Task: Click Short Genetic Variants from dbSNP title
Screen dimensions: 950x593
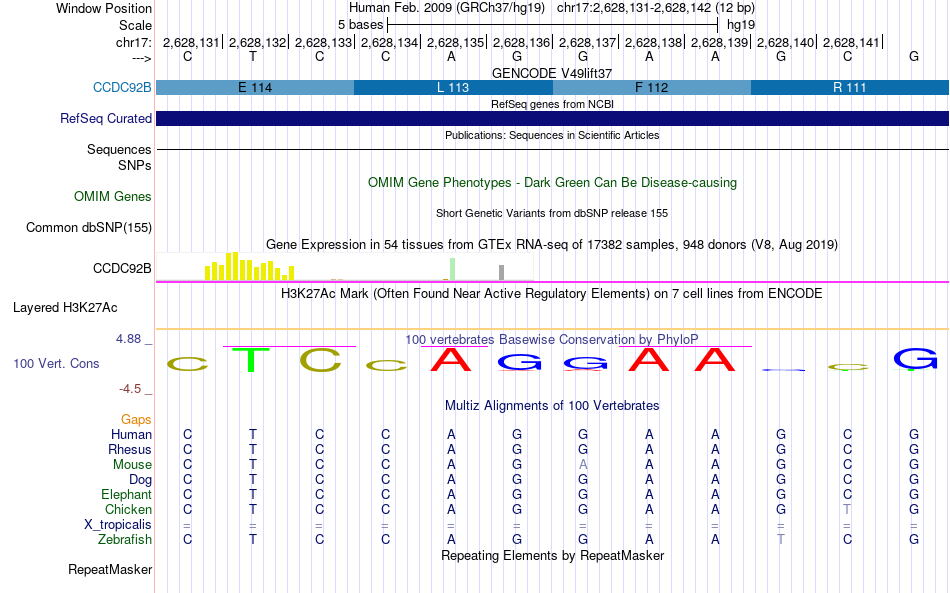Action: (552, 213)
